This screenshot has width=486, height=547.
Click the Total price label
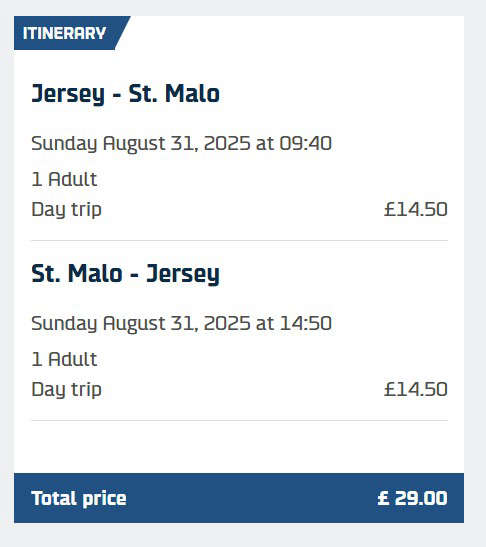pos(79,499)
